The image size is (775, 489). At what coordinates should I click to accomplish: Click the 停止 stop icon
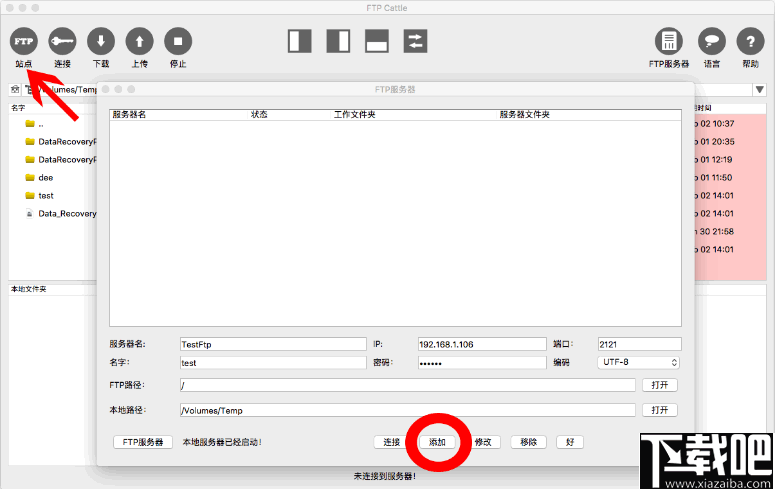click(178, 41)
